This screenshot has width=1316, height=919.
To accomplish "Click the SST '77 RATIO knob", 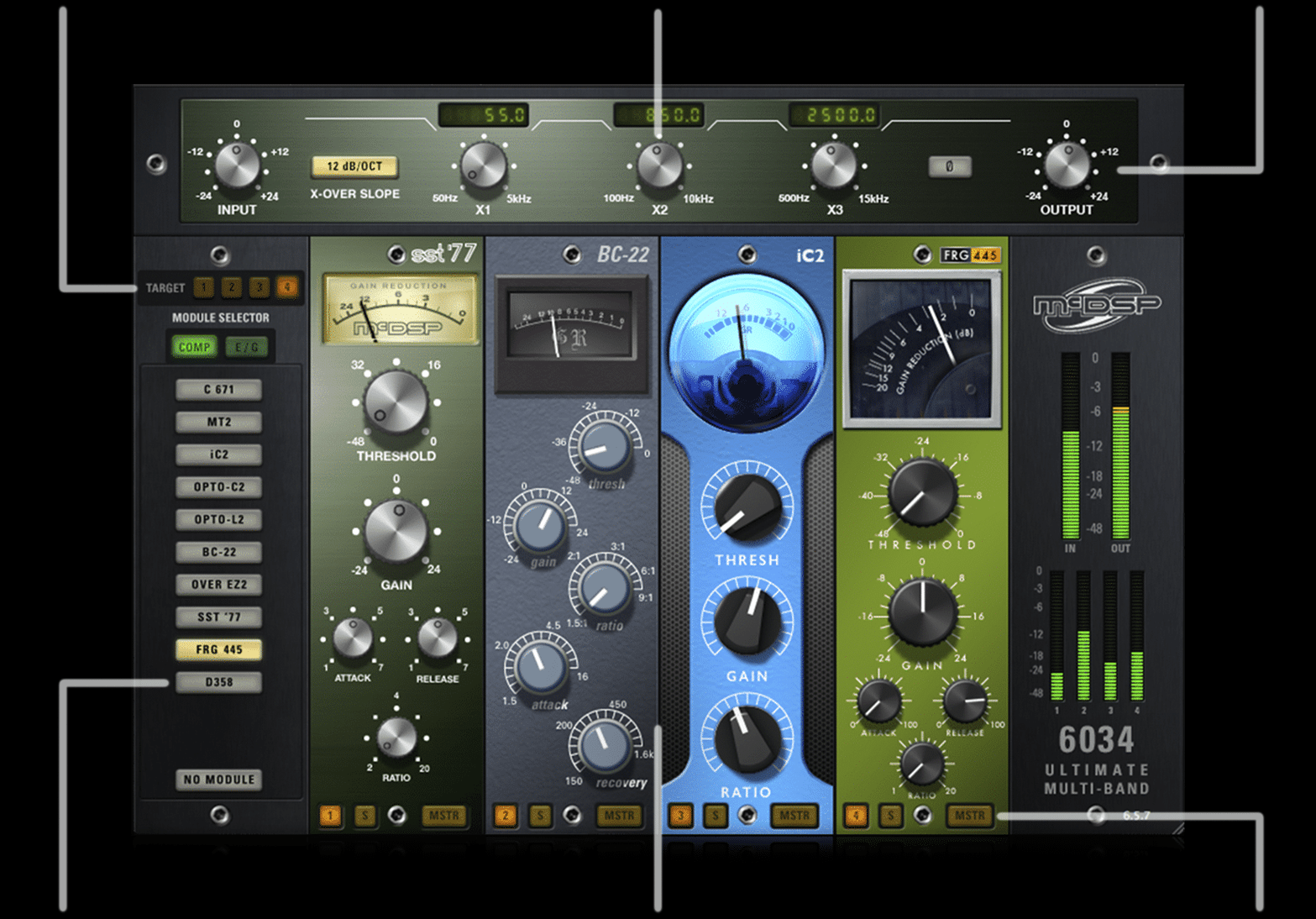I will point(396,738).
